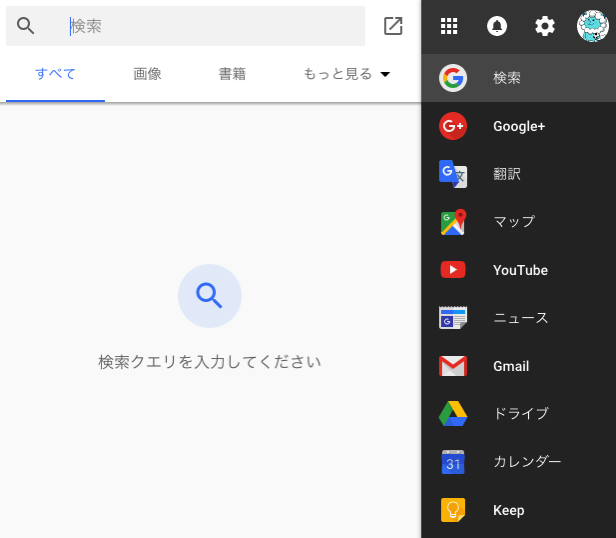Open settings with the gear icon

pyautogui.click(x=545, y=26)
